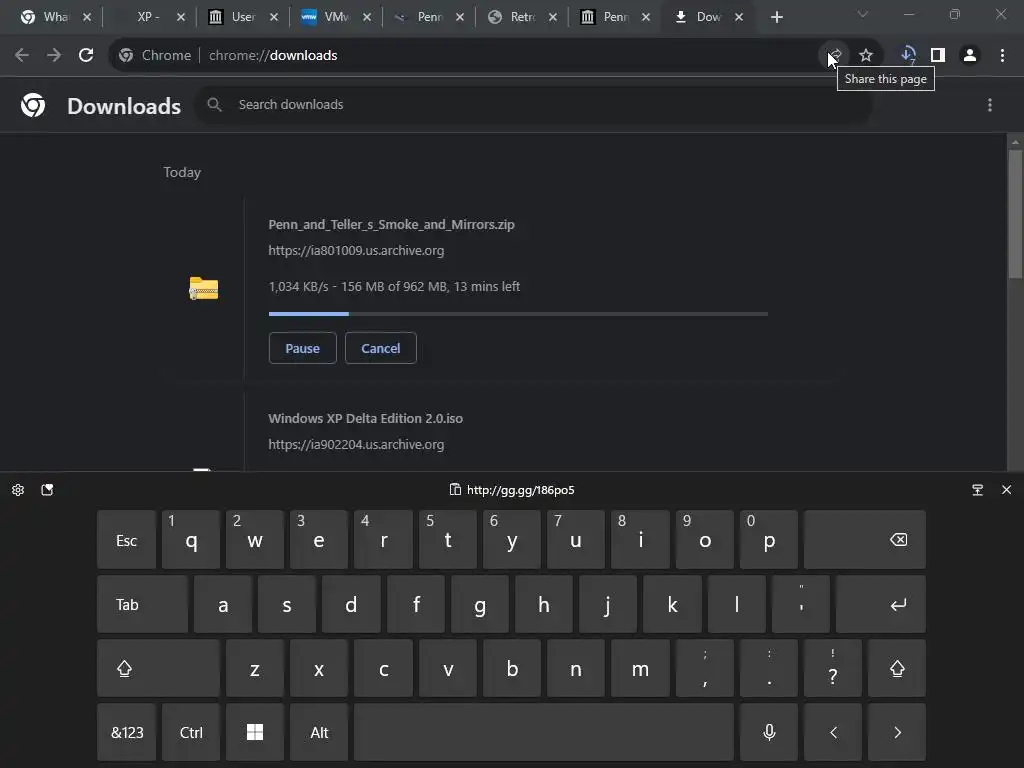Click the Chrome site info chip
The height and width of the screenshot is (768, 1024).
pos(155,56)
